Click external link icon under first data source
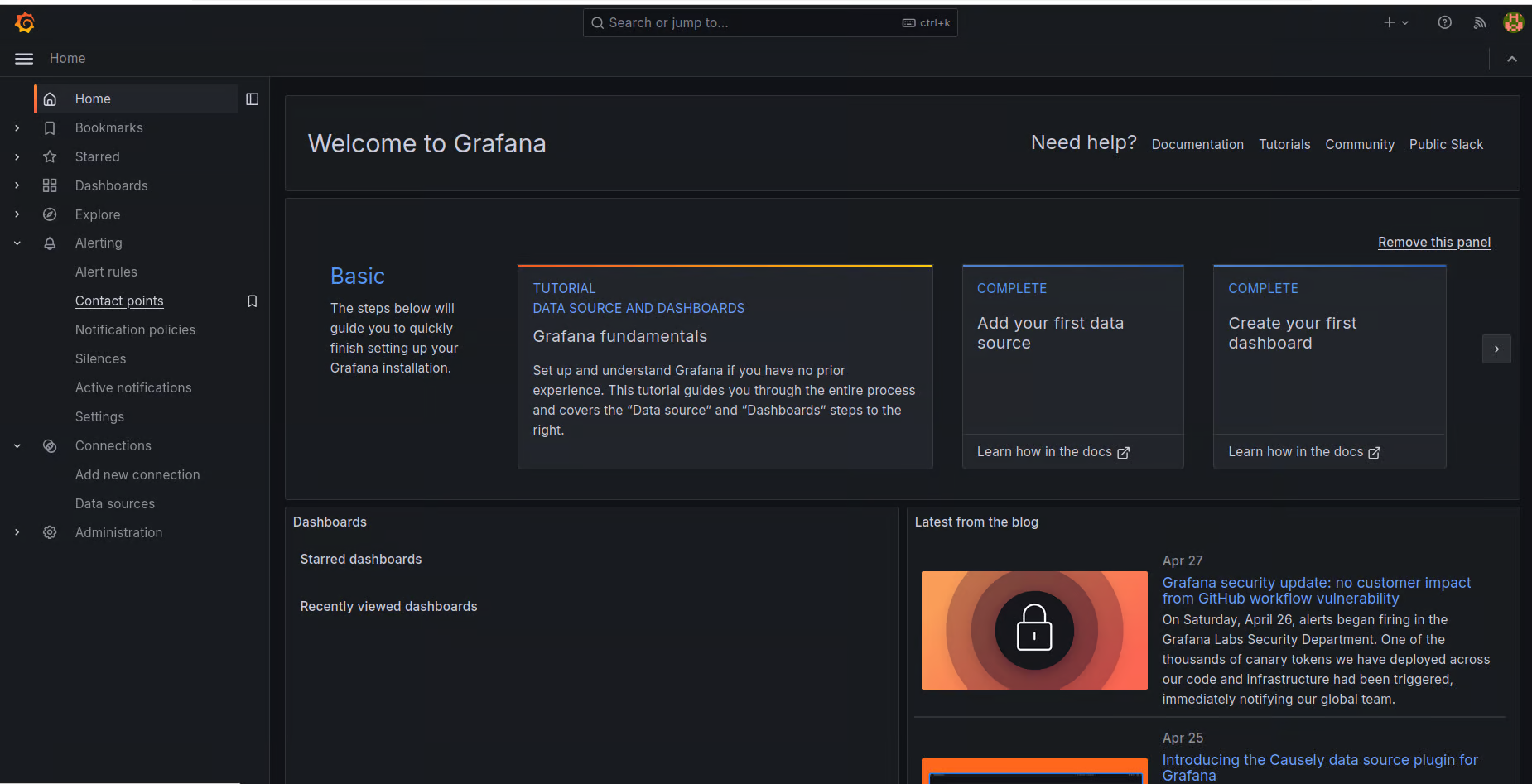 (1124, 453)
